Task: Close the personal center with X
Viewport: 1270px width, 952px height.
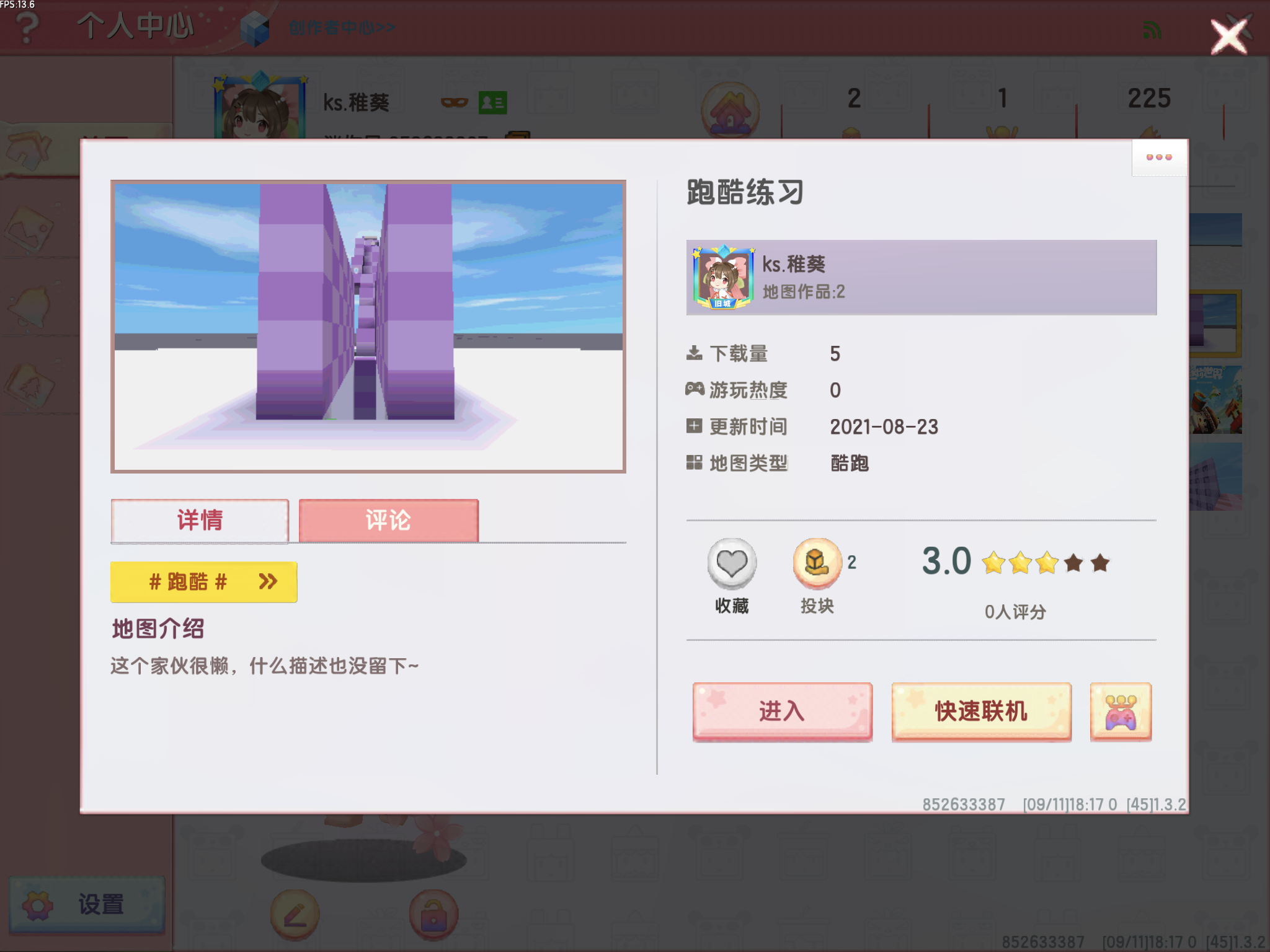Action: pyautogui.click(x=1230, y=36)
